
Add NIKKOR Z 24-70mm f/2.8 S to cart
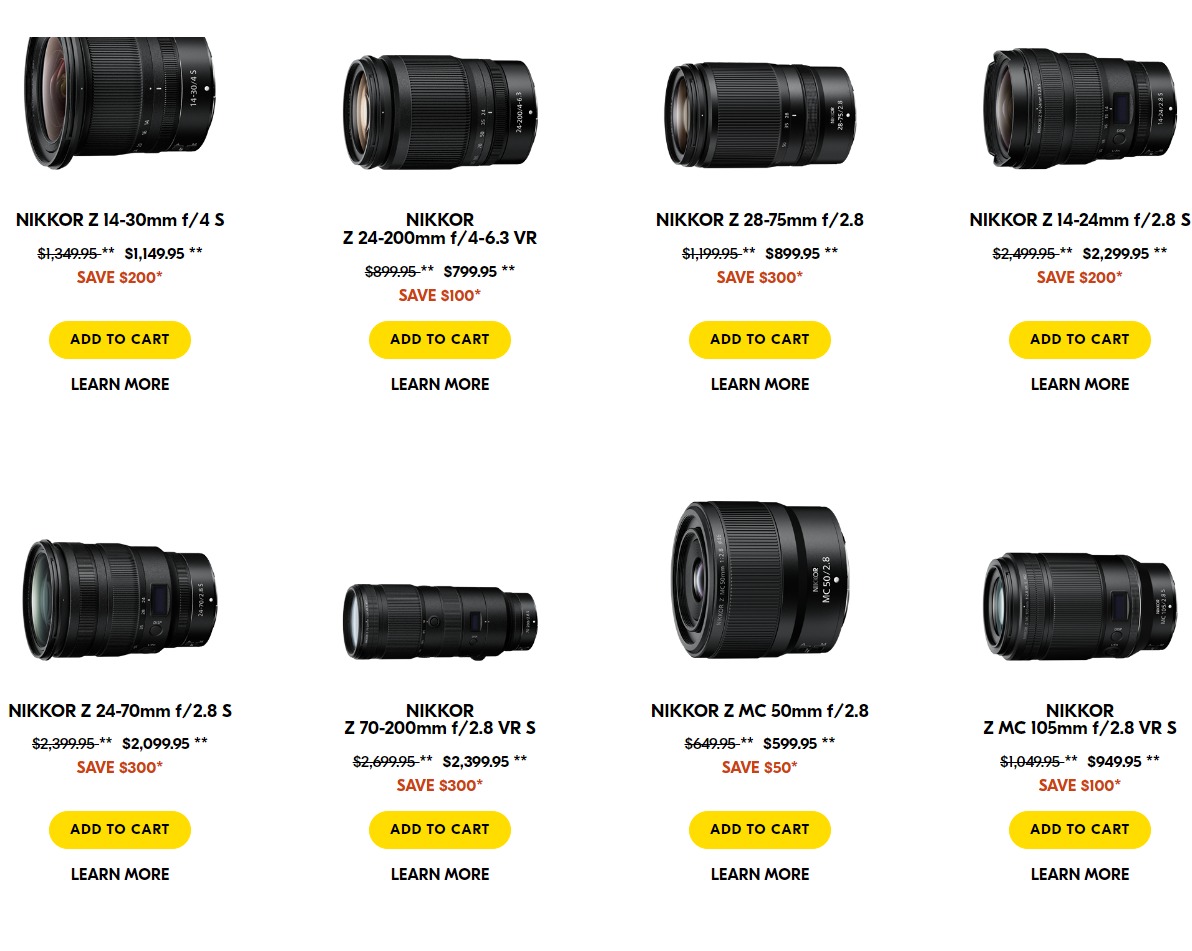[119, 829]
